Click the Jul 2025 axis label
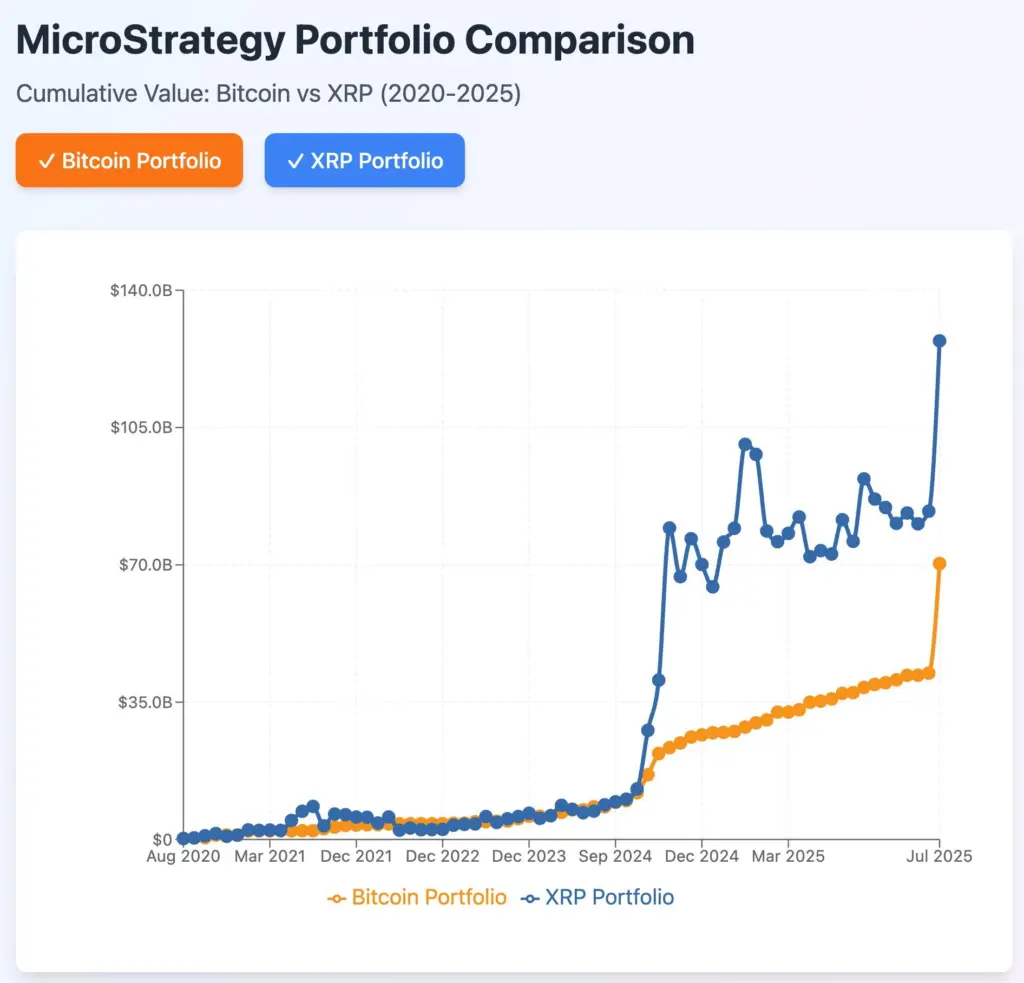 (938, 856)
